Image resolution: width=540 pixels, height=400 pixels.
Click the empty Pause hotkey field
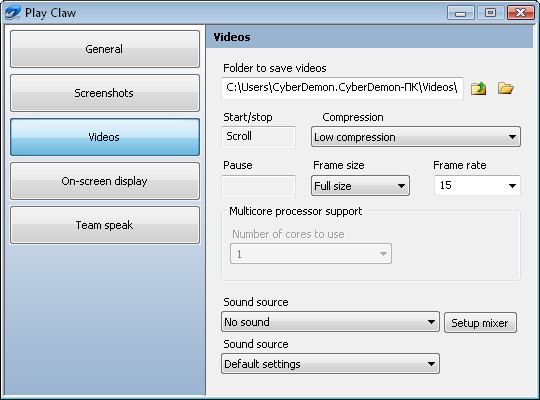click(x=258, y=186)
